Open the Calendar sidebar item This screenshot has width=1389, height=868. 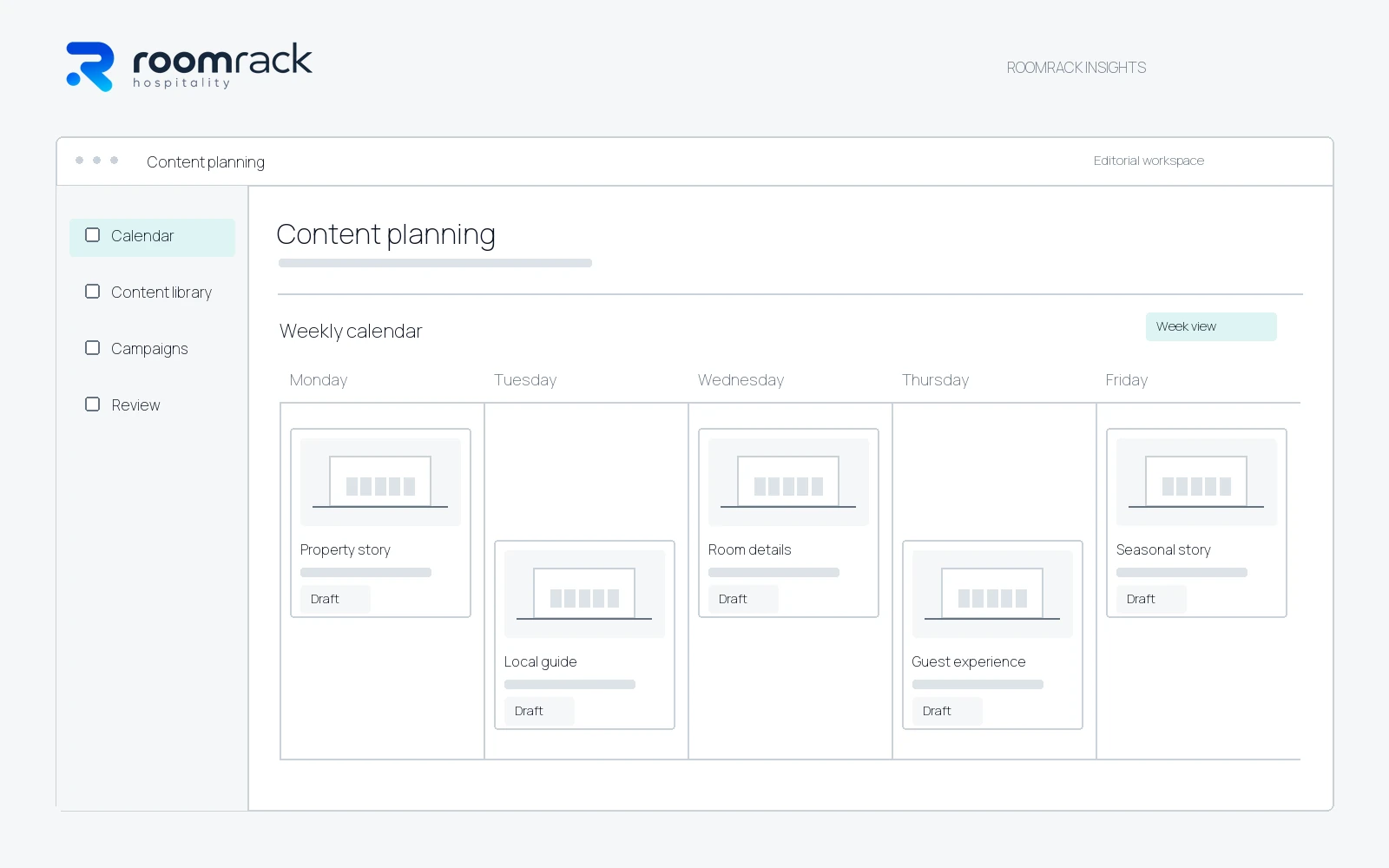152,237
